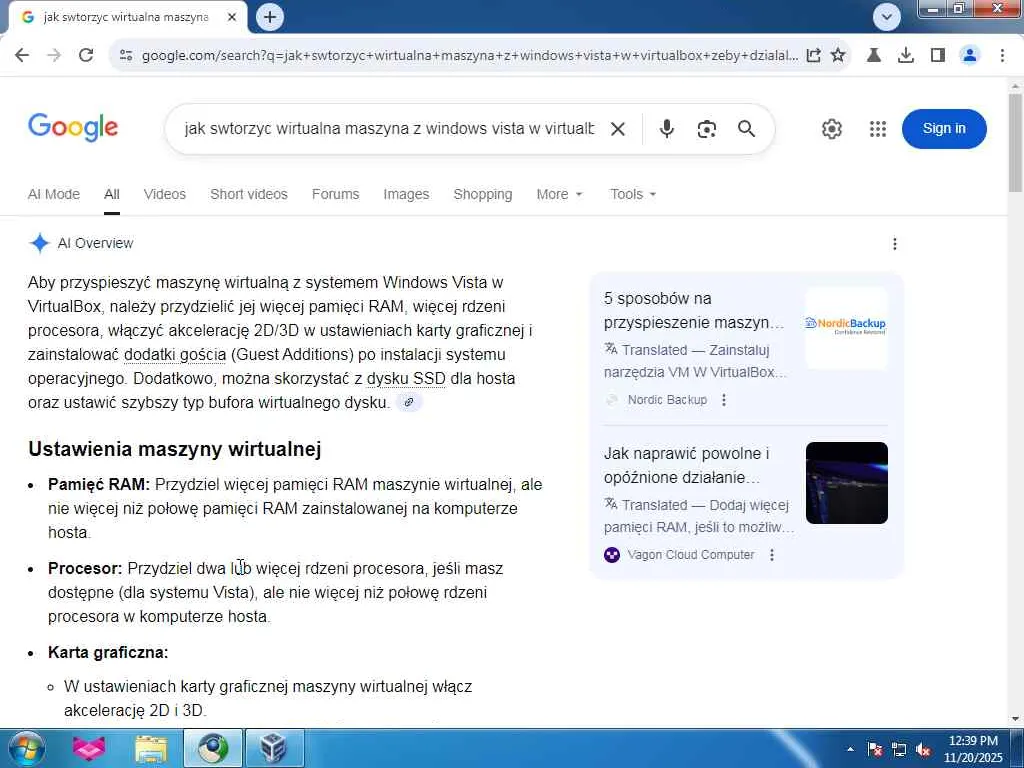
Task: Open the downloads icon in toolbar
Action: (x=906, y=56)
